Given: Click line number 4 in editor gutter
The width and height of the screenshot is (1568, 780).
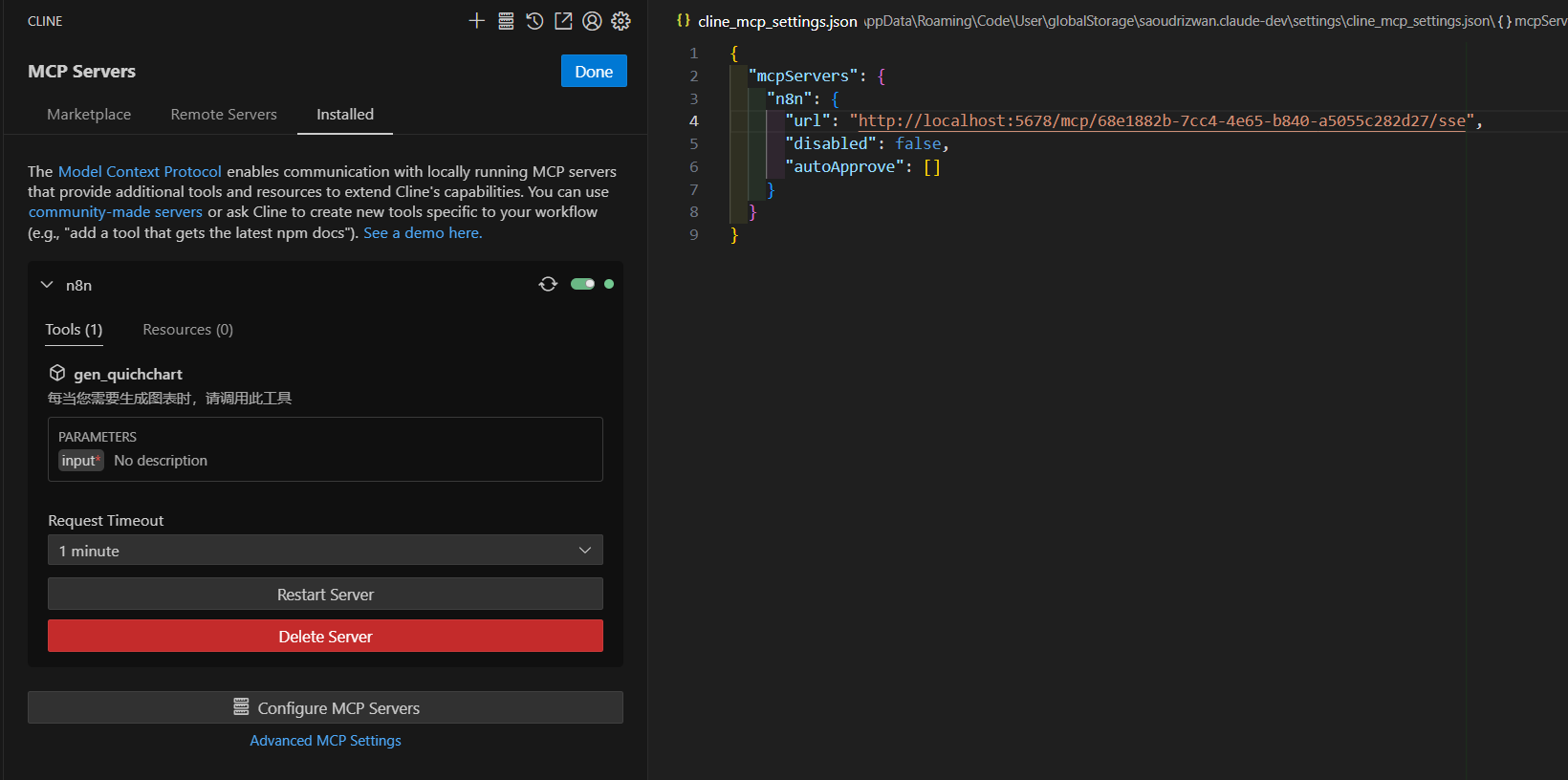Looking at the screenshot, I should (x=694, y=120).
